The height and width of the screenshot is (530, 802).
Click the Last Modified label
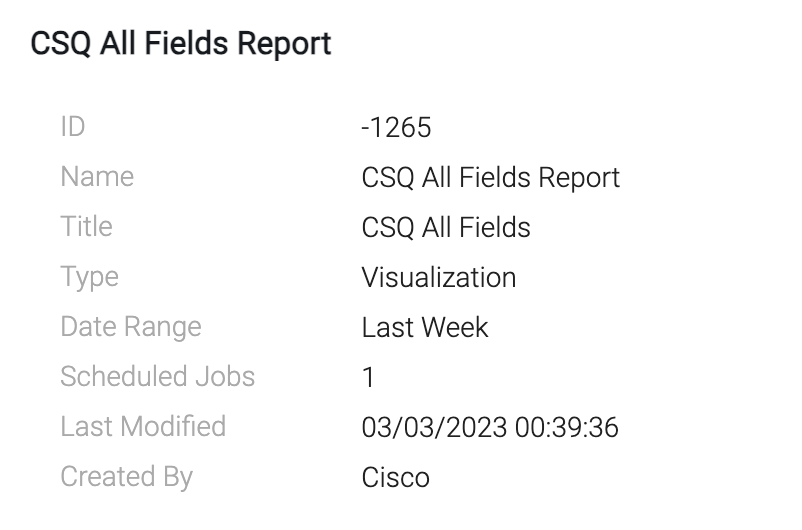(142, 427)
